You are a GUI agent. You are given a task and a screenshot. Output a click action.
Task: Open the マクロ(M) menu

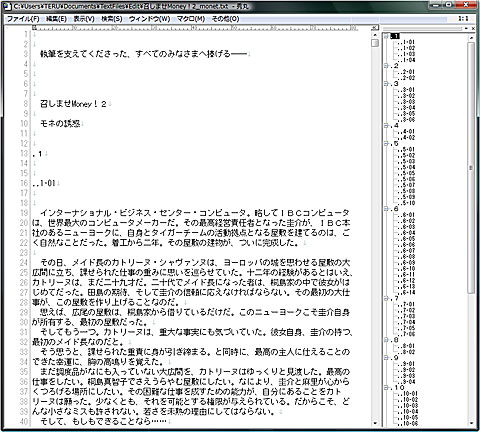click(x=190, y=19)
